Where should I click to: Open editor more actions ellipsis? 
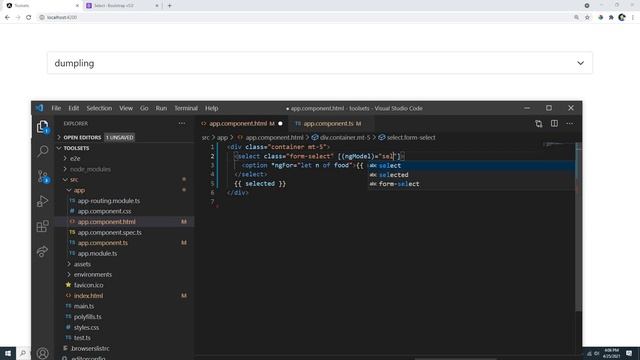569,123
